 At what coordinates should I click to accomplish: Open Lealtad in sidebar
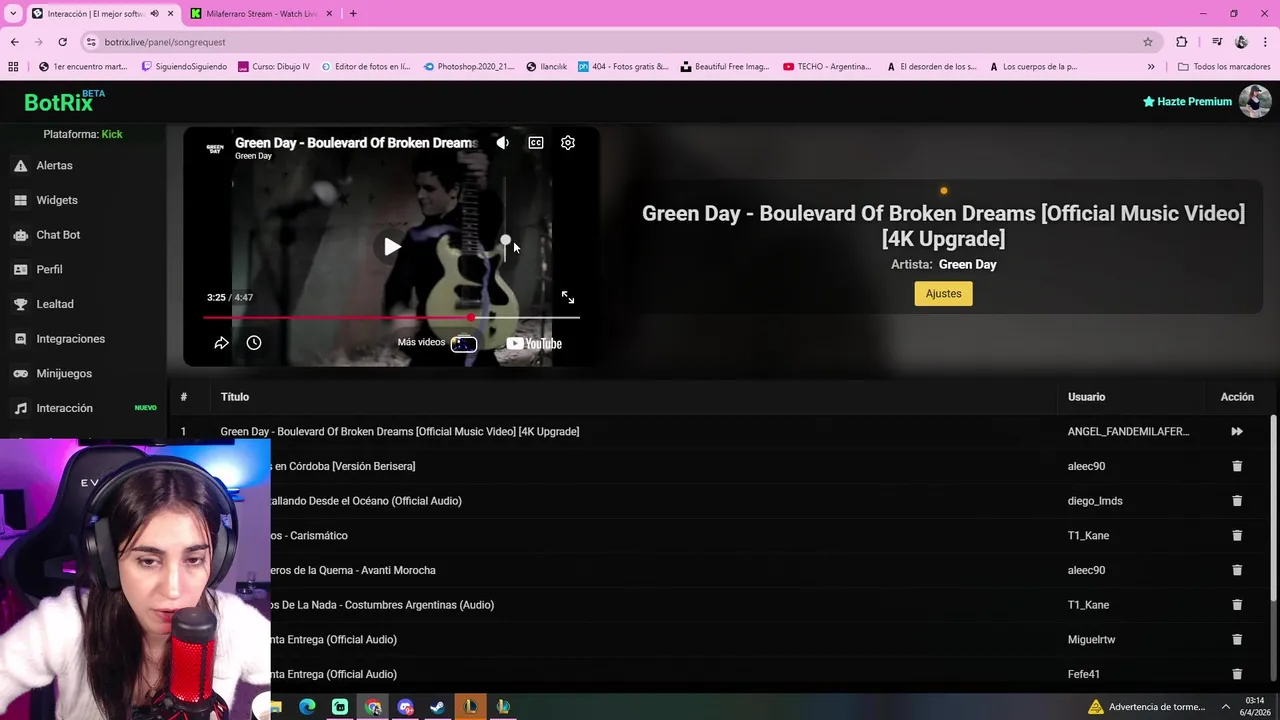pos(55,304)
